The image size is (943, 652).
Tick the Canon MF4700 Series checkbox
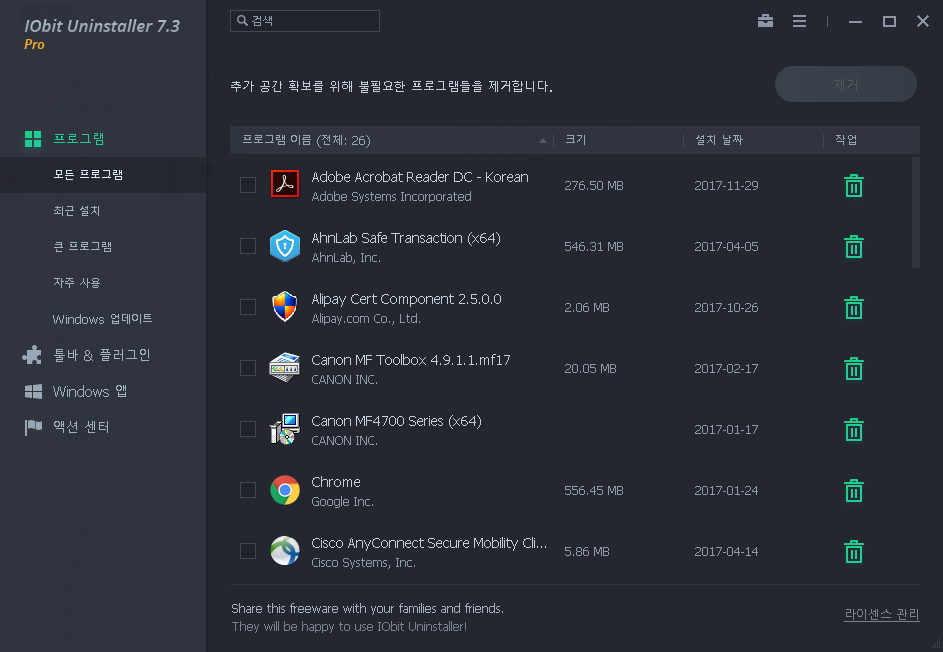point(248,429)
